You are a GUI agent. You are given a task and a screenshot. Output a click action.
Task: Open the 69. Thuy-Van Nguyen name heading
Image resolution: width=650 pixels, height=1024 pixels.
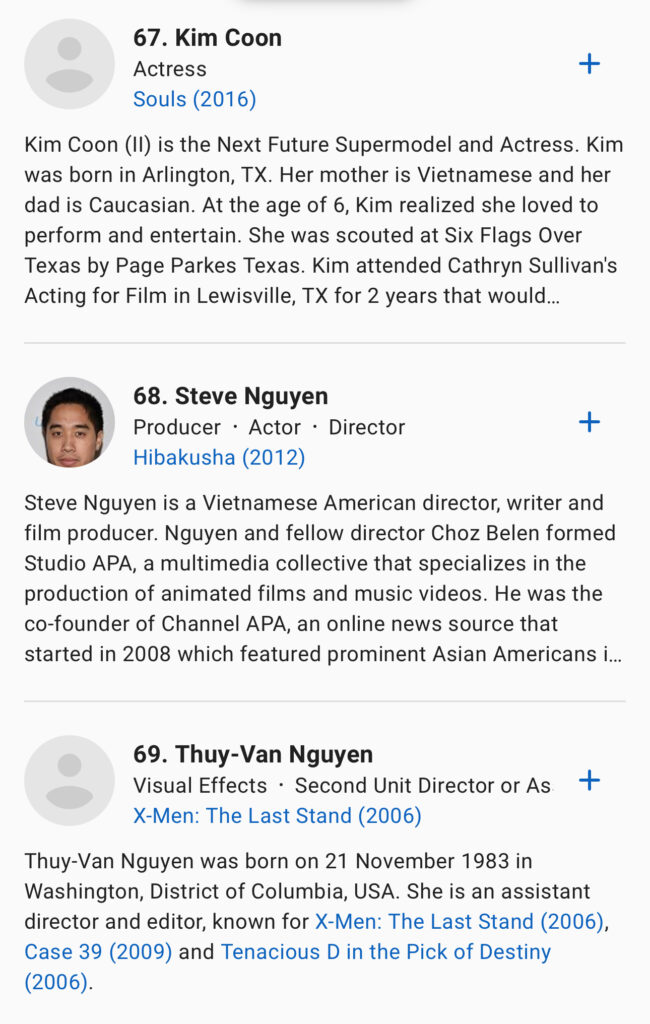253,754
